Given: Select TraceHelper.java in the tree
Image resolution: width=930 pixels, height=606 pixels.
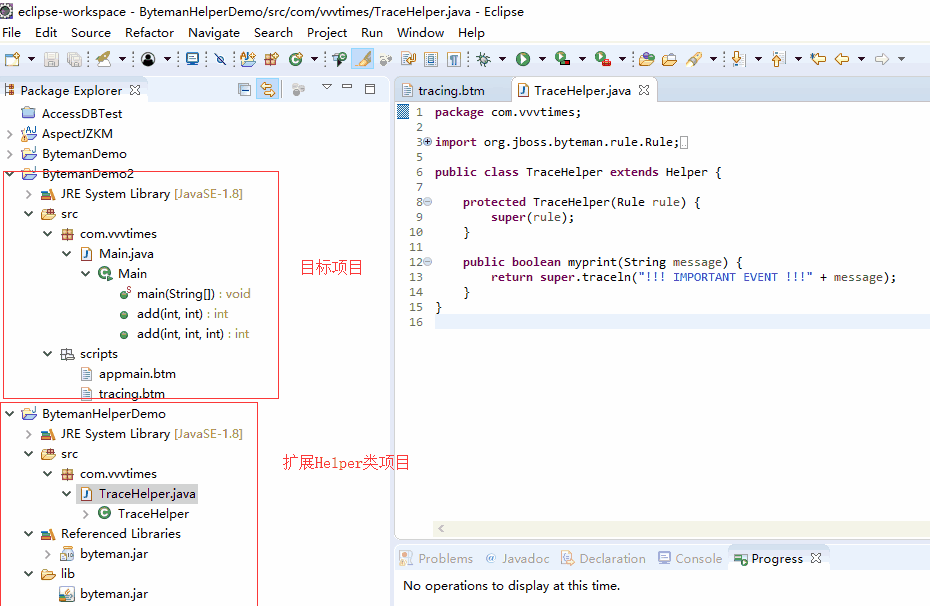Looking at the screenshot, I should pos(137,494).
